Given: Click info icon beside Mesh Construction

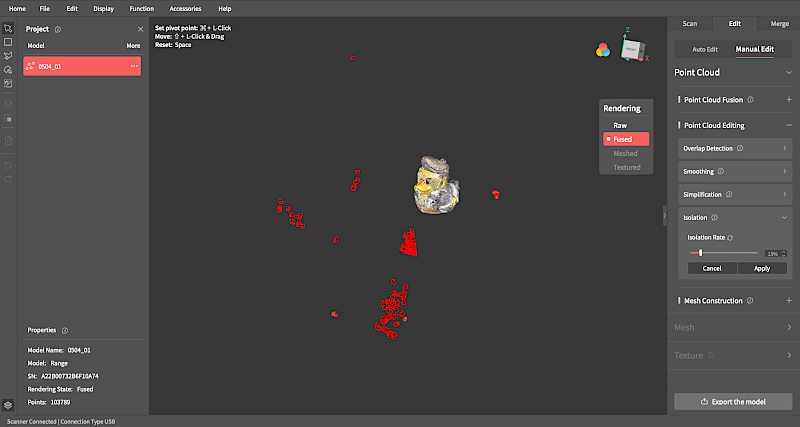Looking at the screenshot, I should [x=750, y=301].
